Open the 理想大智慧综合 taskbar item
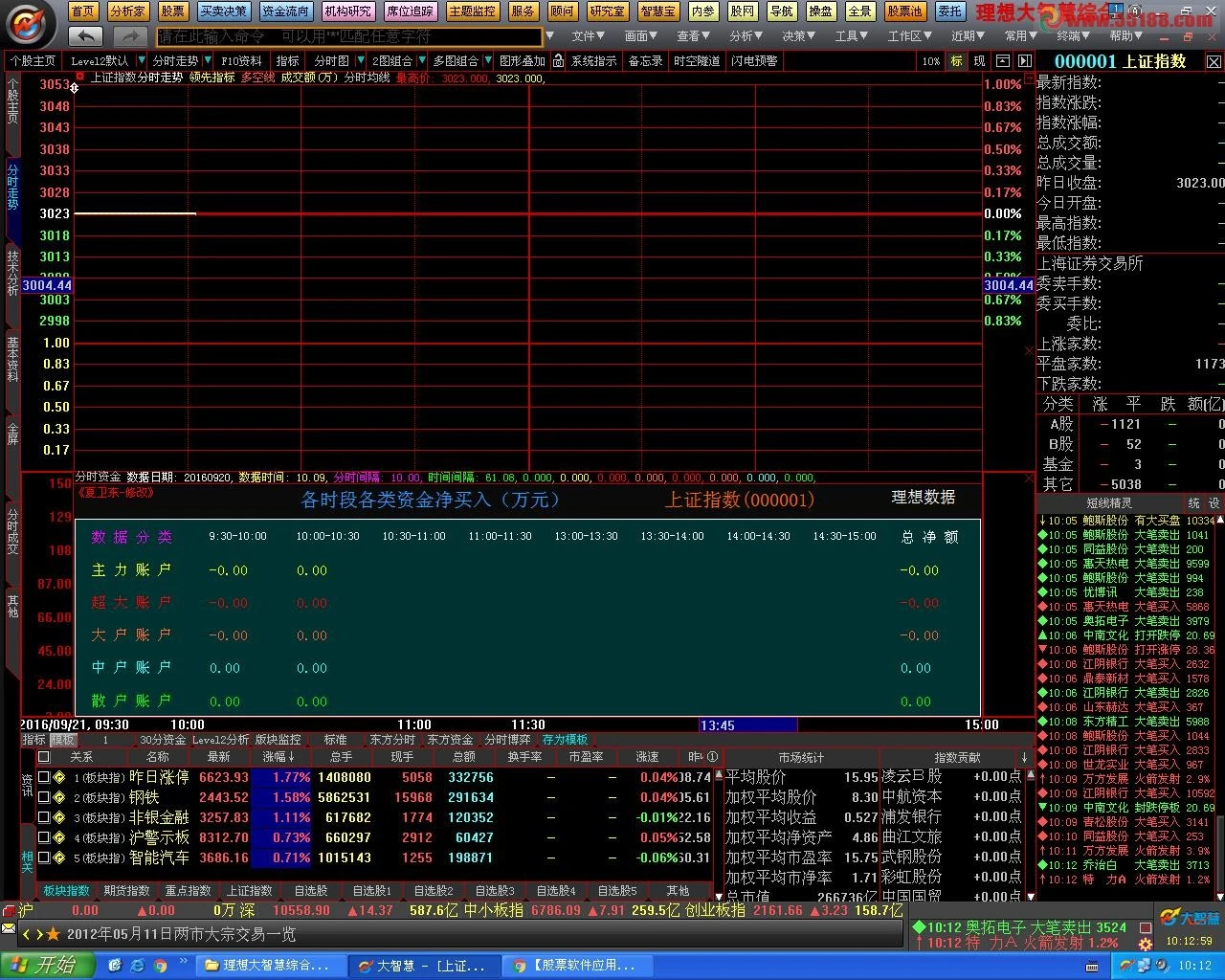The width and height of the screenshot is (1225, 980). [270, 966]
